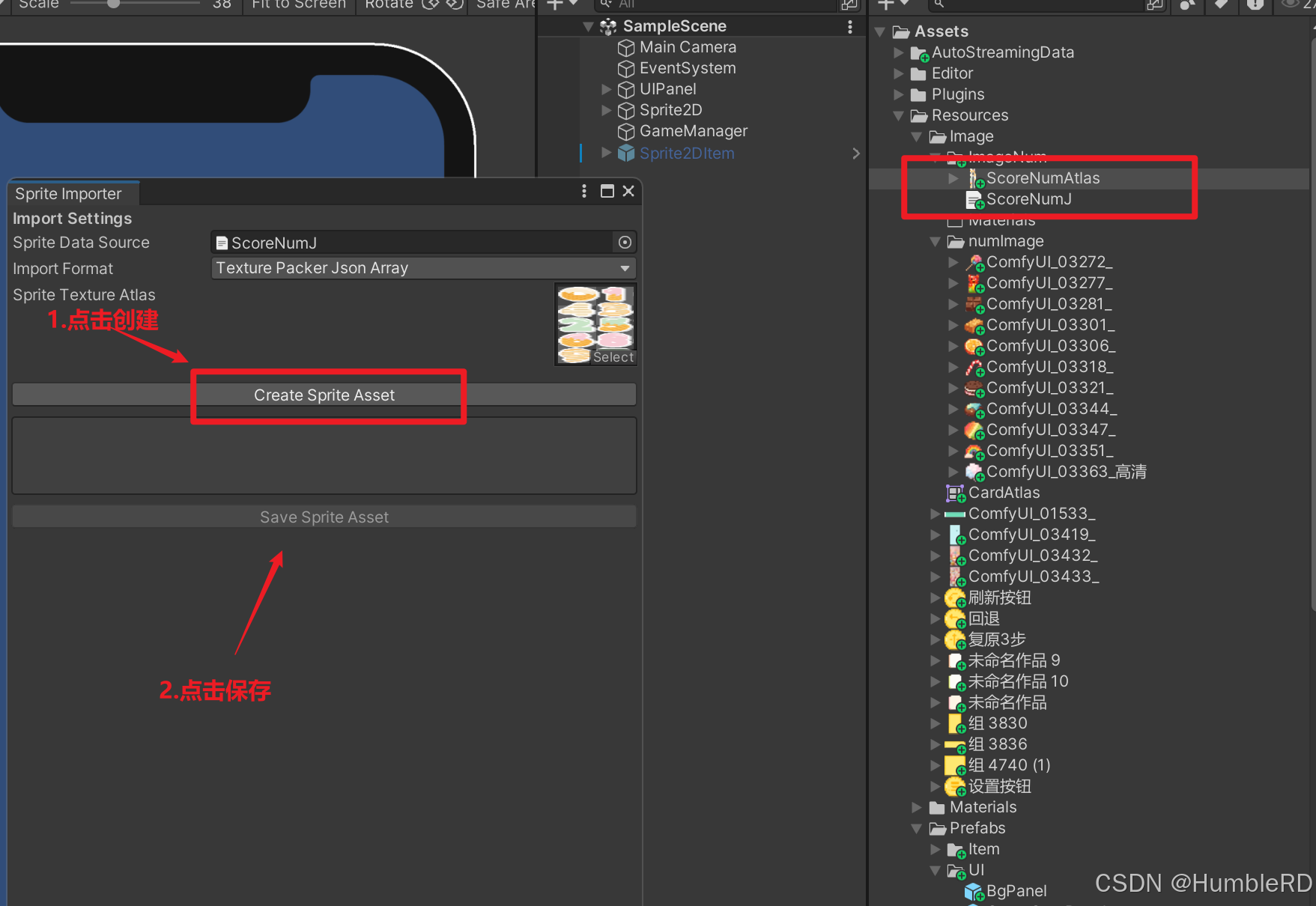This screenshot has height=906, width=1316.
Task: Adjust the Scale slider handle
Action: 113,4
